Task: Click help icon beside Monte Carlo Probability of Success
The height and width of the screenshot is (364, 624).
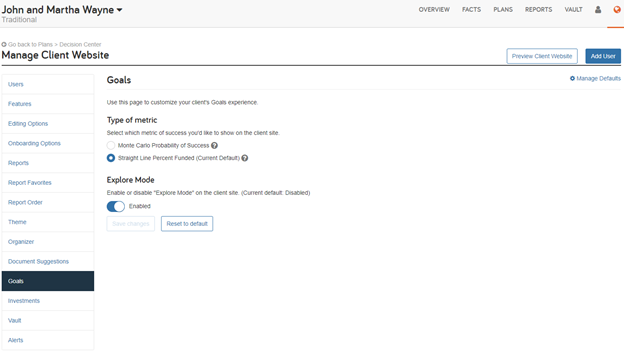Action: [214, 146]
